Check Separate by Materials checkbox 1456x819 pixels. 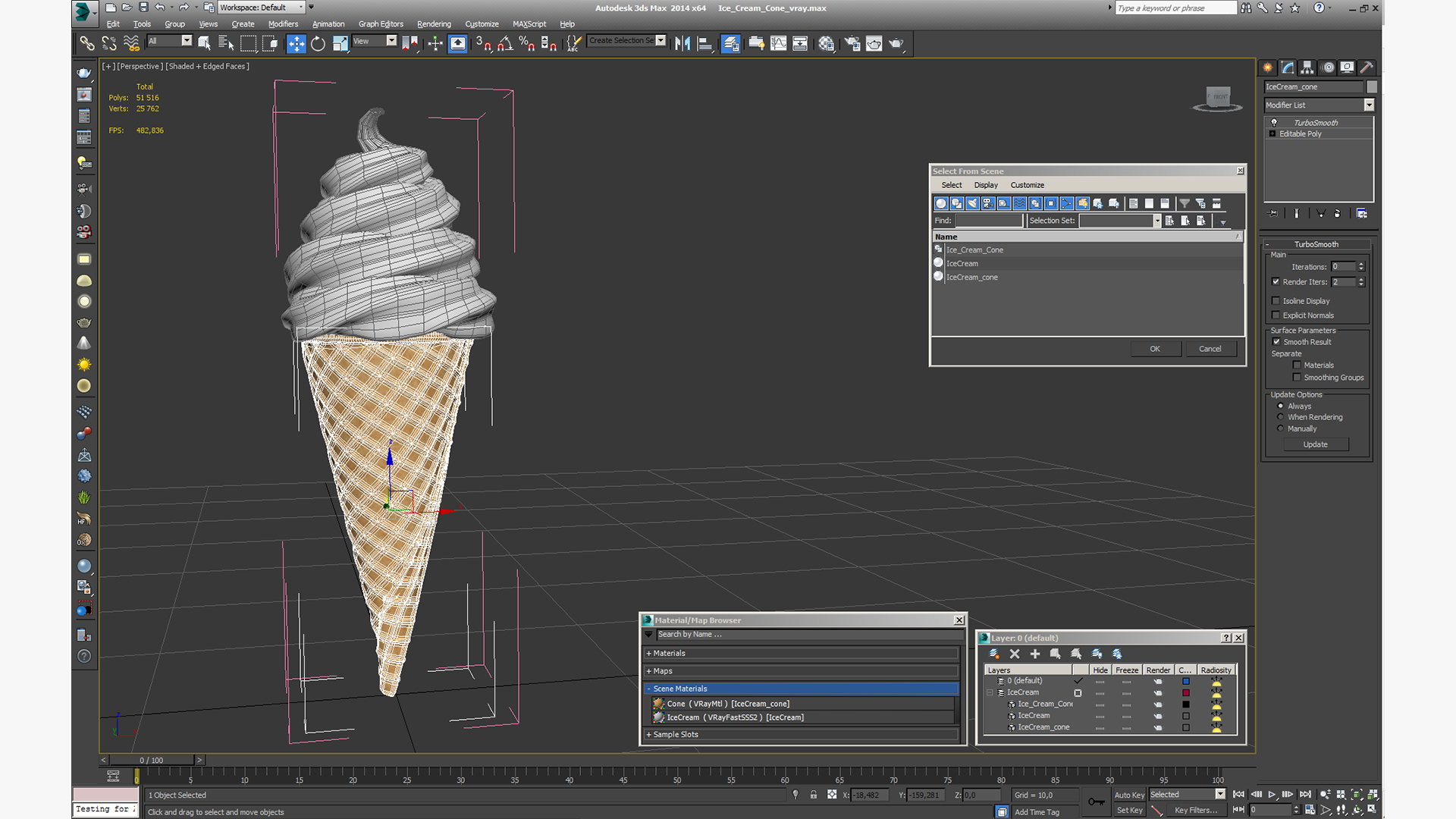pyautogui.click(x=1297, y=366)
